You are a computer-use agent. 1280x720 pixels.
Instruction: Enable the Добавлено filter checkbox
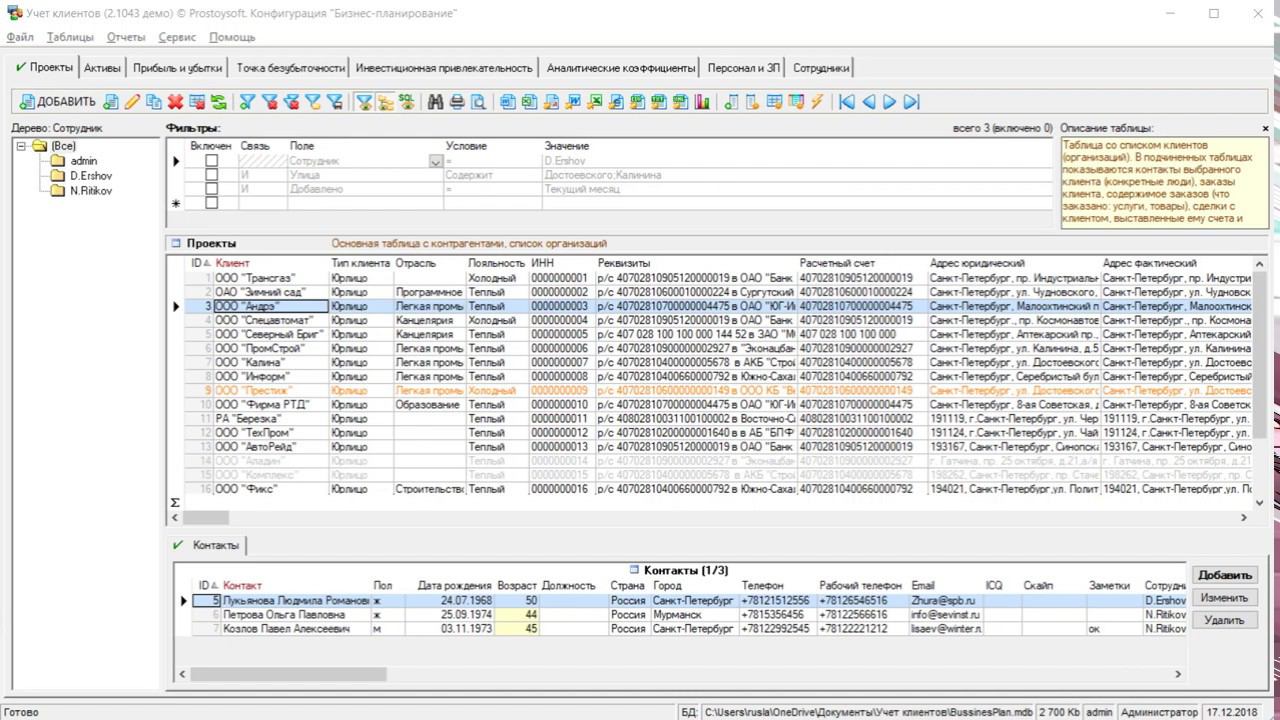tap(211, 189)
